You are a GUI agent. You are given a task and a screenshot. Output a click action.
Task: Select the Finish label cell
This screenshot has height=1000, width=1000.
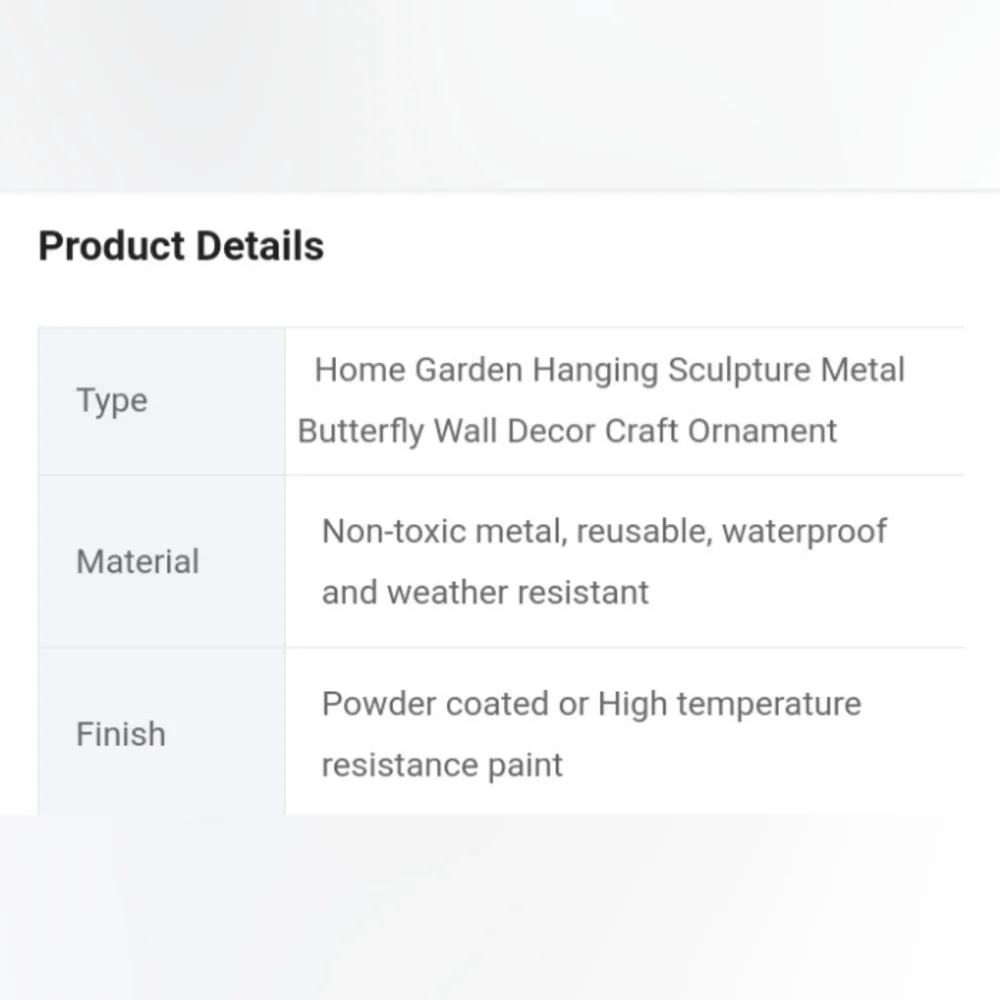pyautogui.click(x=162, y=732)
